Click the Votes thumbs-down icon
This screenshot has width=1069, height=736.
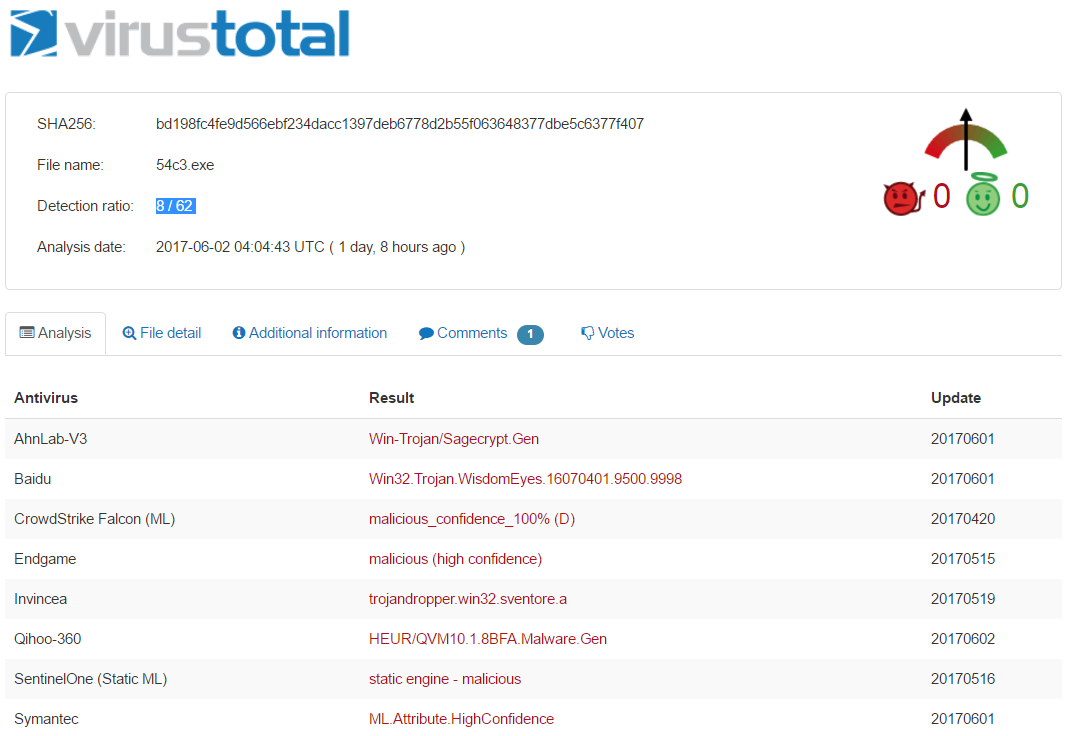pos(587,333)
